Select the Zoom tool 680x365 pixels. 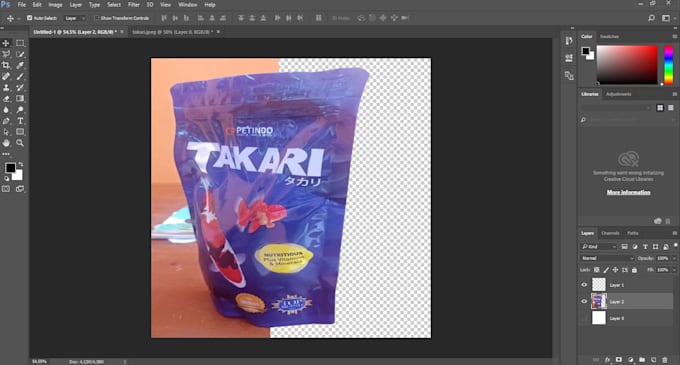[20, 143]
